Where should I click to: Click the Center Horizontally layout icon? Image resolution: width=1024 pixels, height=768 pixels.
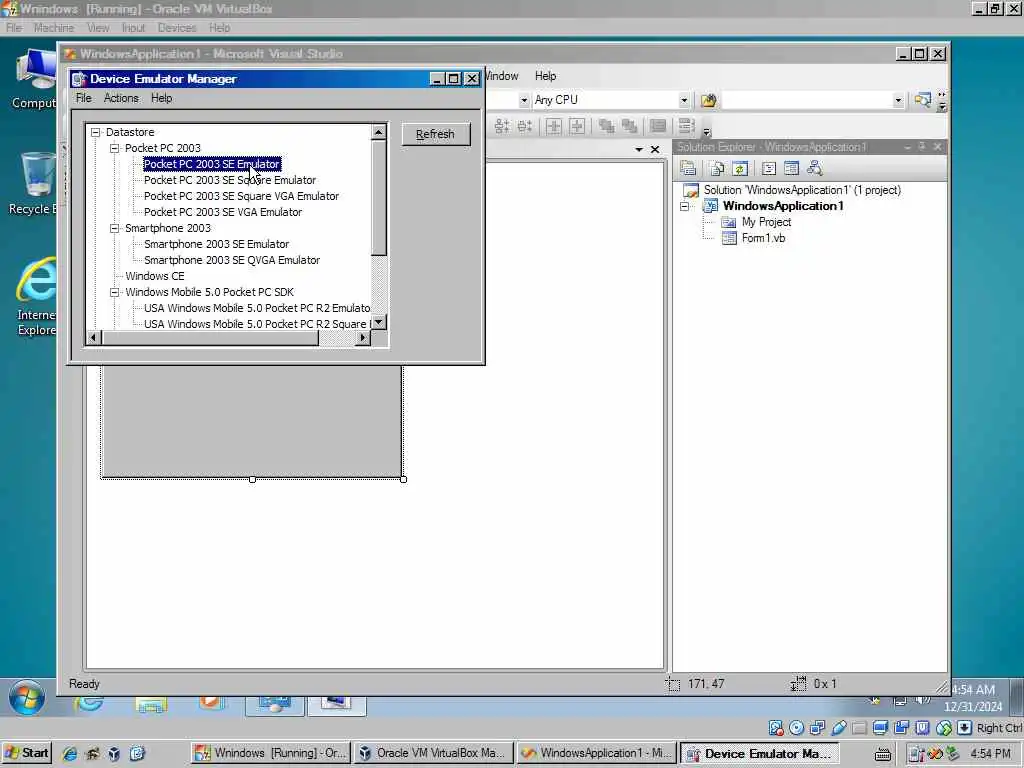pyautogui.click(x=554, y=126)
